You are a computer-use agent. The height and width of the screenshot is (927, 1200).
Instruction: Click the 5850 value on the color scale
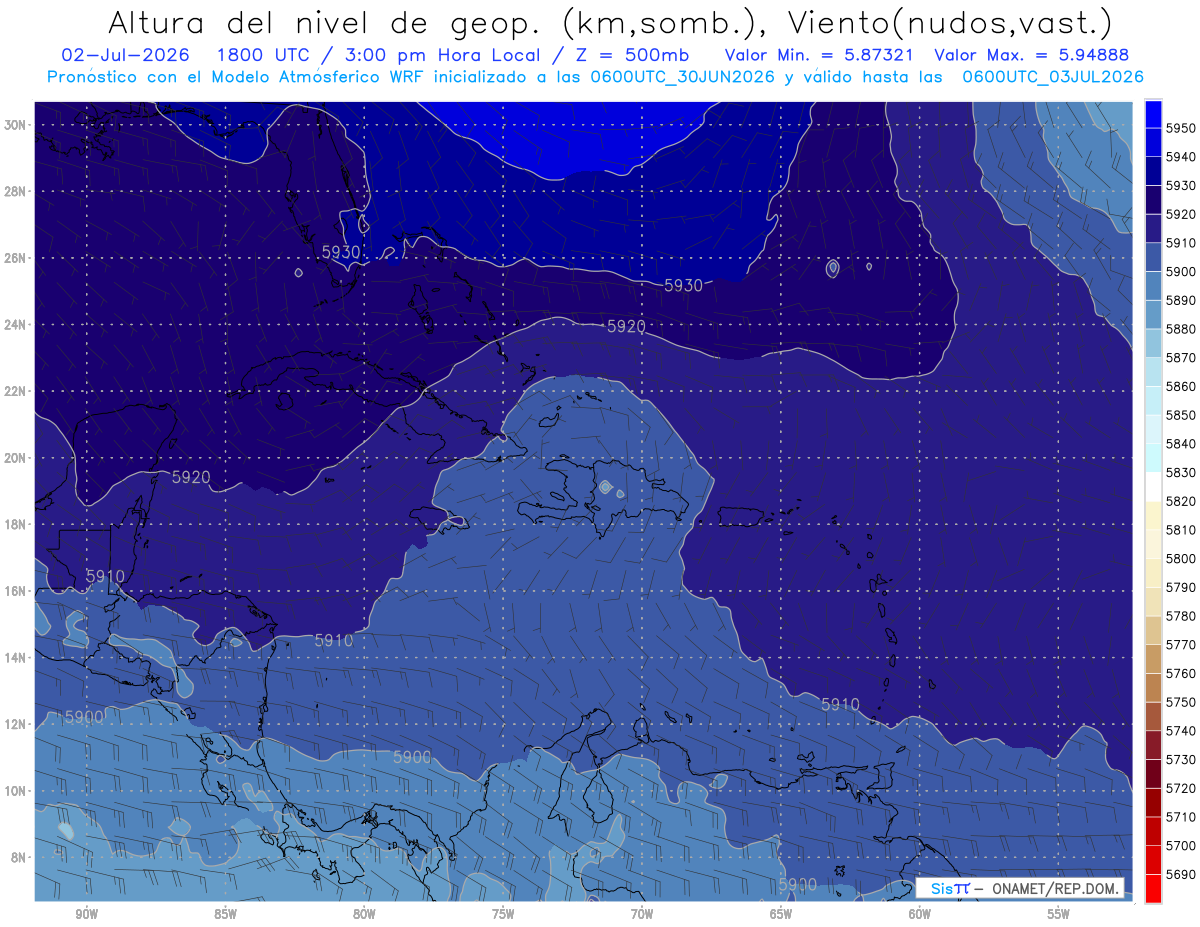pyautogui.click(x=1181, y=415)
